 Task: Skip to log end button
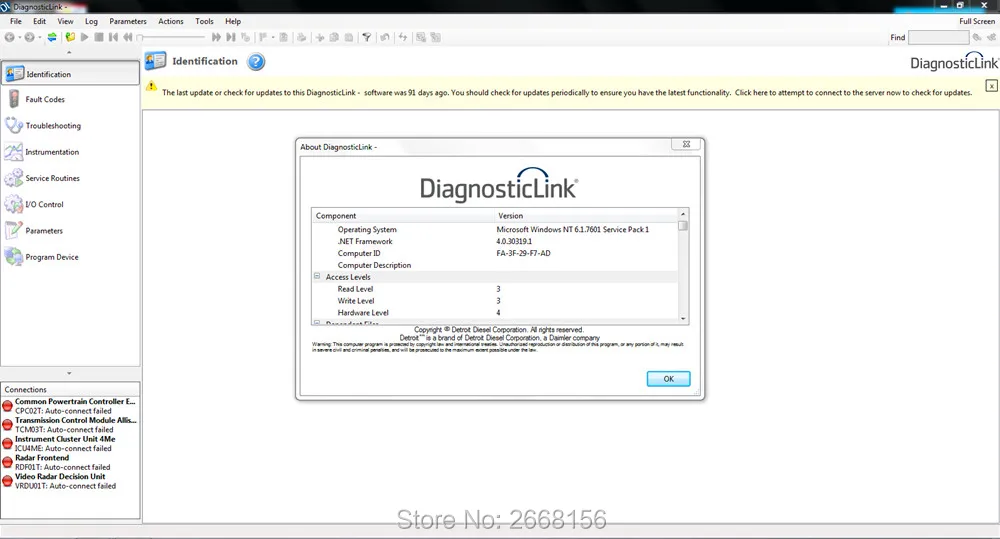click(x=231, y=37)
